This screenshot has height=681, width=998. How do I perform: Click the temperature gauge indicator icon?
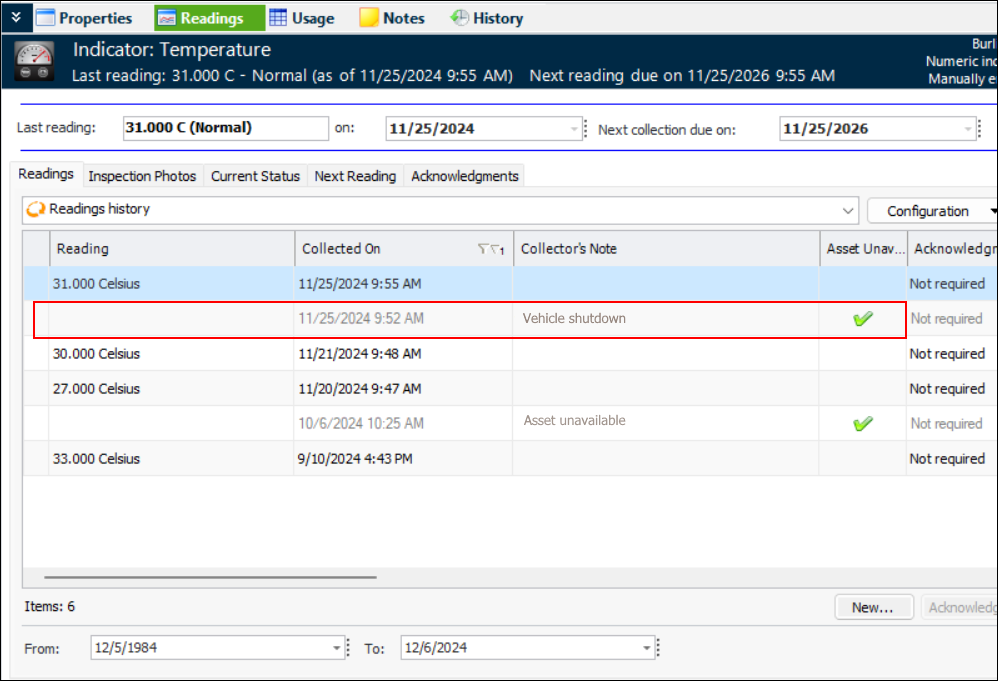tap(35, 62)
